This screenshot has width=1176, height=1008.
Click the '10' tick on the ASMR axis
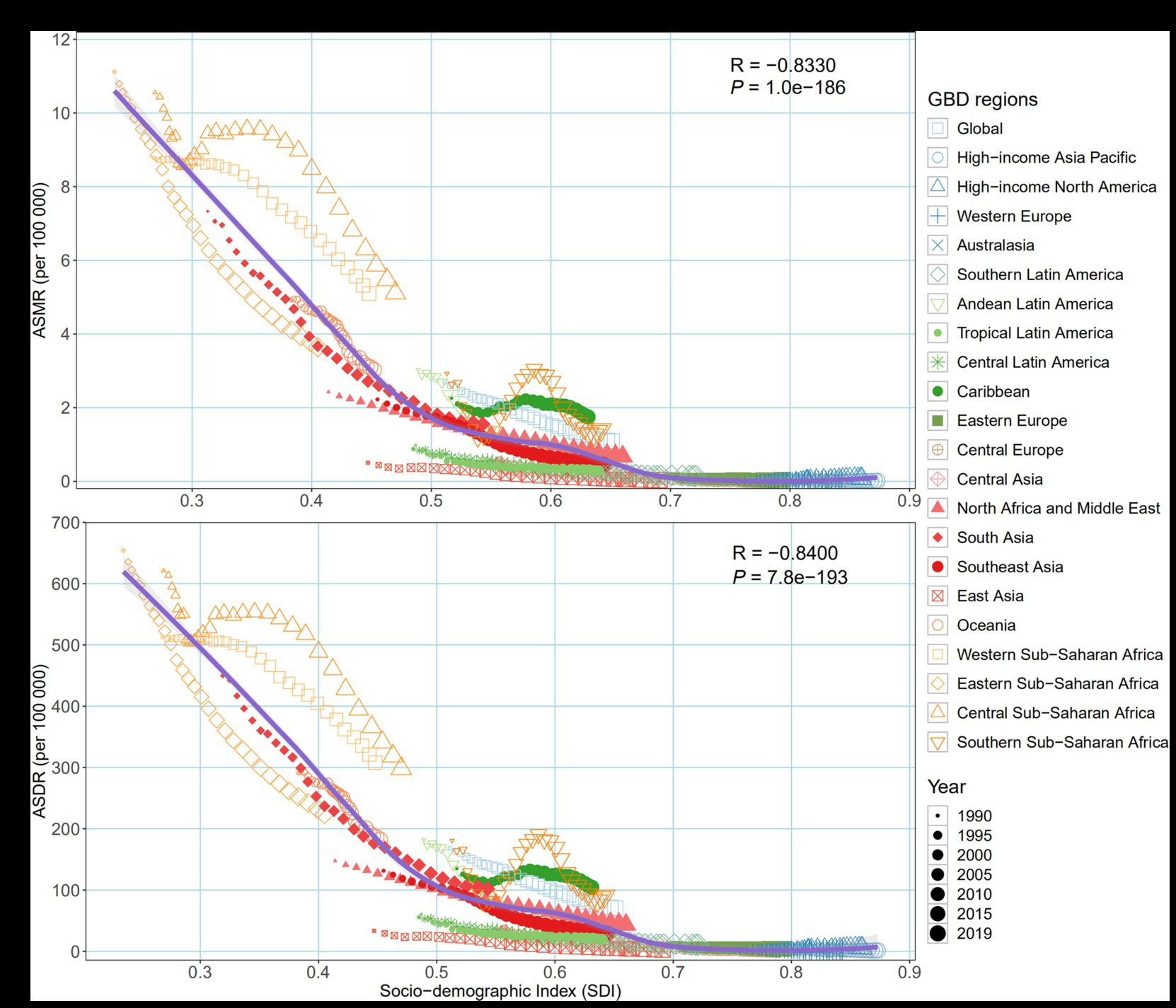(x=61, y=113)
